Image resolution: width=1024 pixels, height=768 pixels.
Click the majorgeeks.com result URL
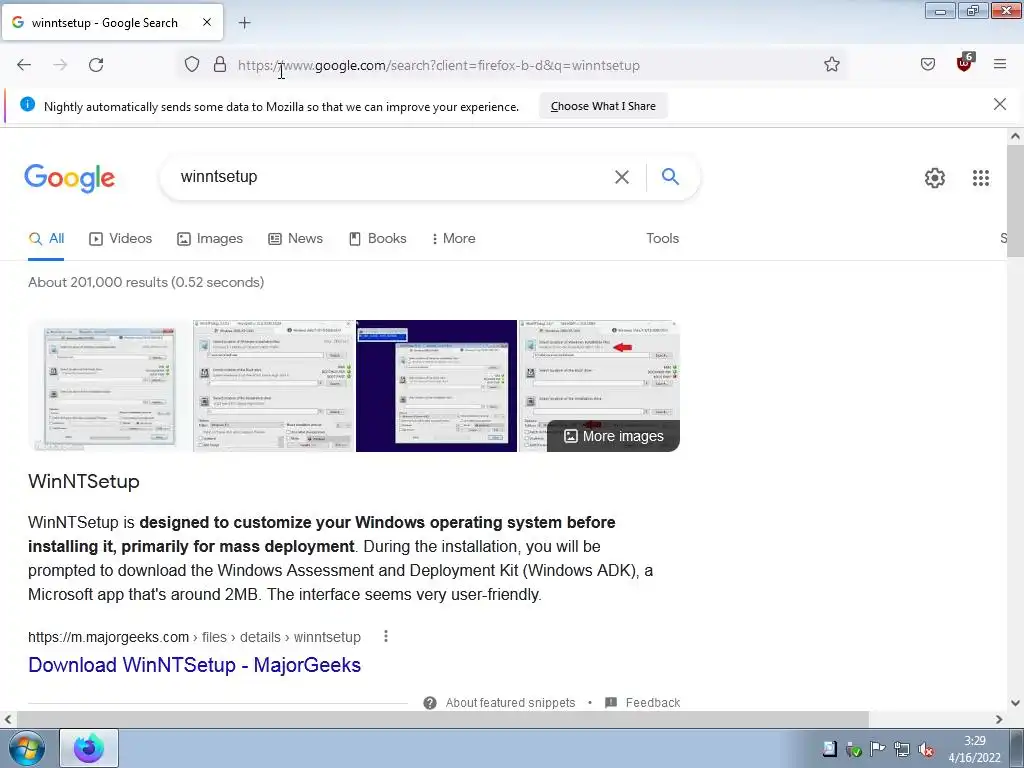click(194, 637)
